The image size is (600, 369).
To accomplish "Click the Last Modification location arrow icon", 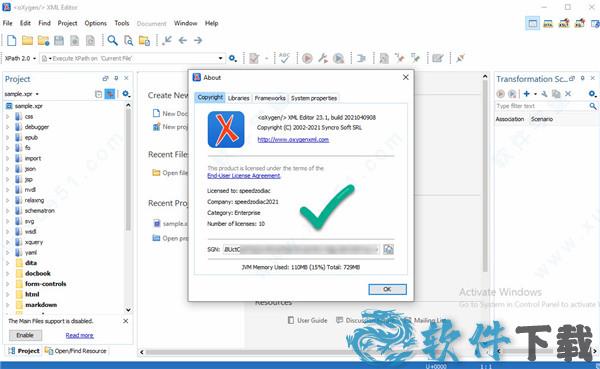I will click(x=167, y=40).
